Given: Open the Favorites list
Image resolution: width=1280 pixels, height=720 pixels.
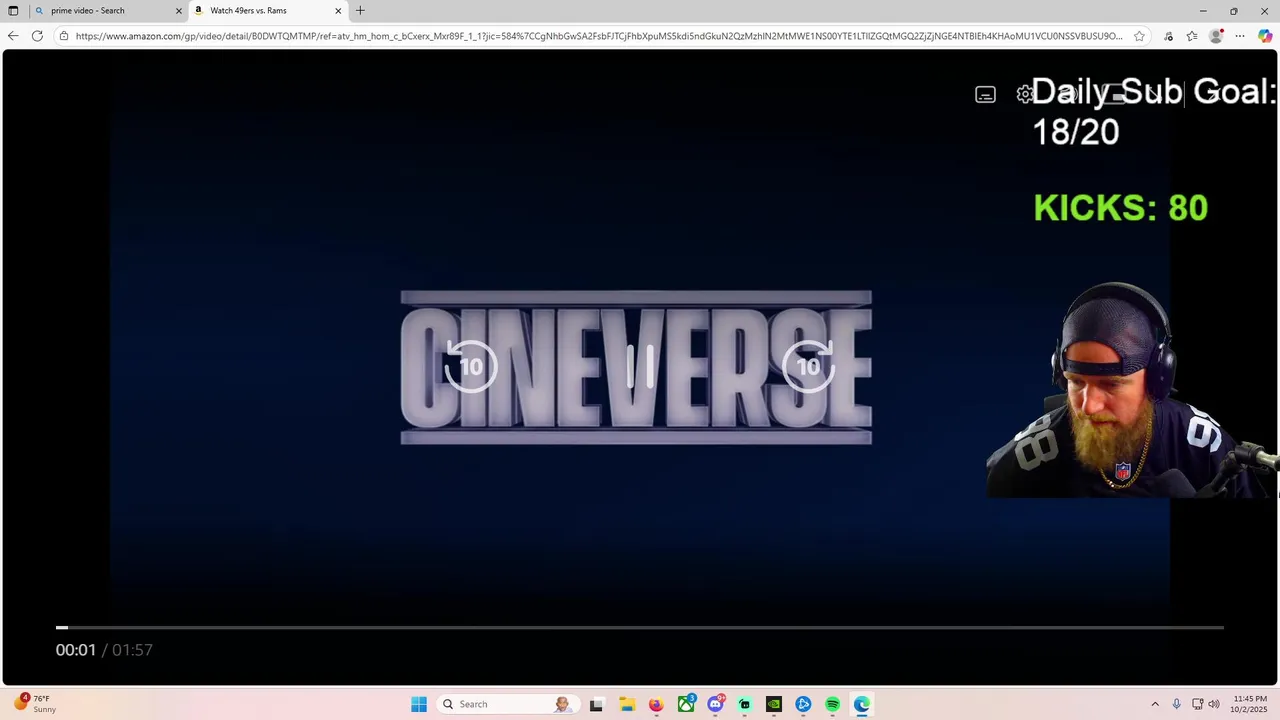Looking at the screenshot, I should 1192,36.
